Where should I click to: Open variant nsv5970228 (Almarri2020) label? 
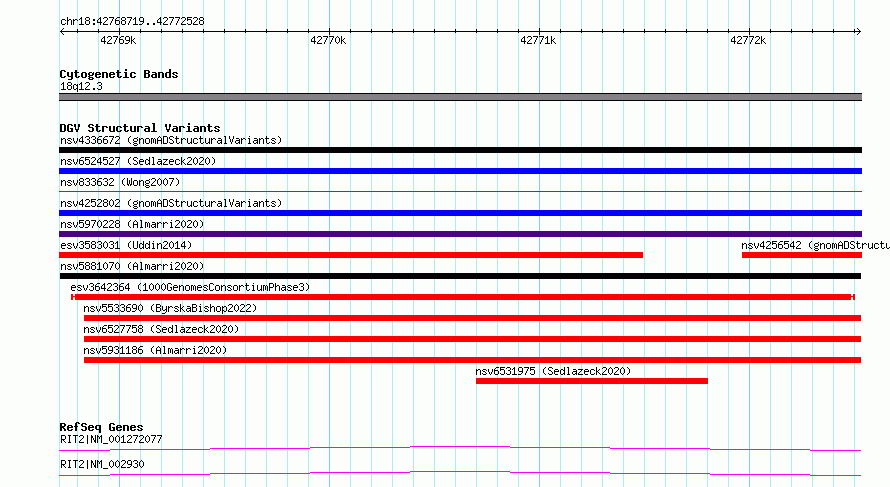point(132,224)
